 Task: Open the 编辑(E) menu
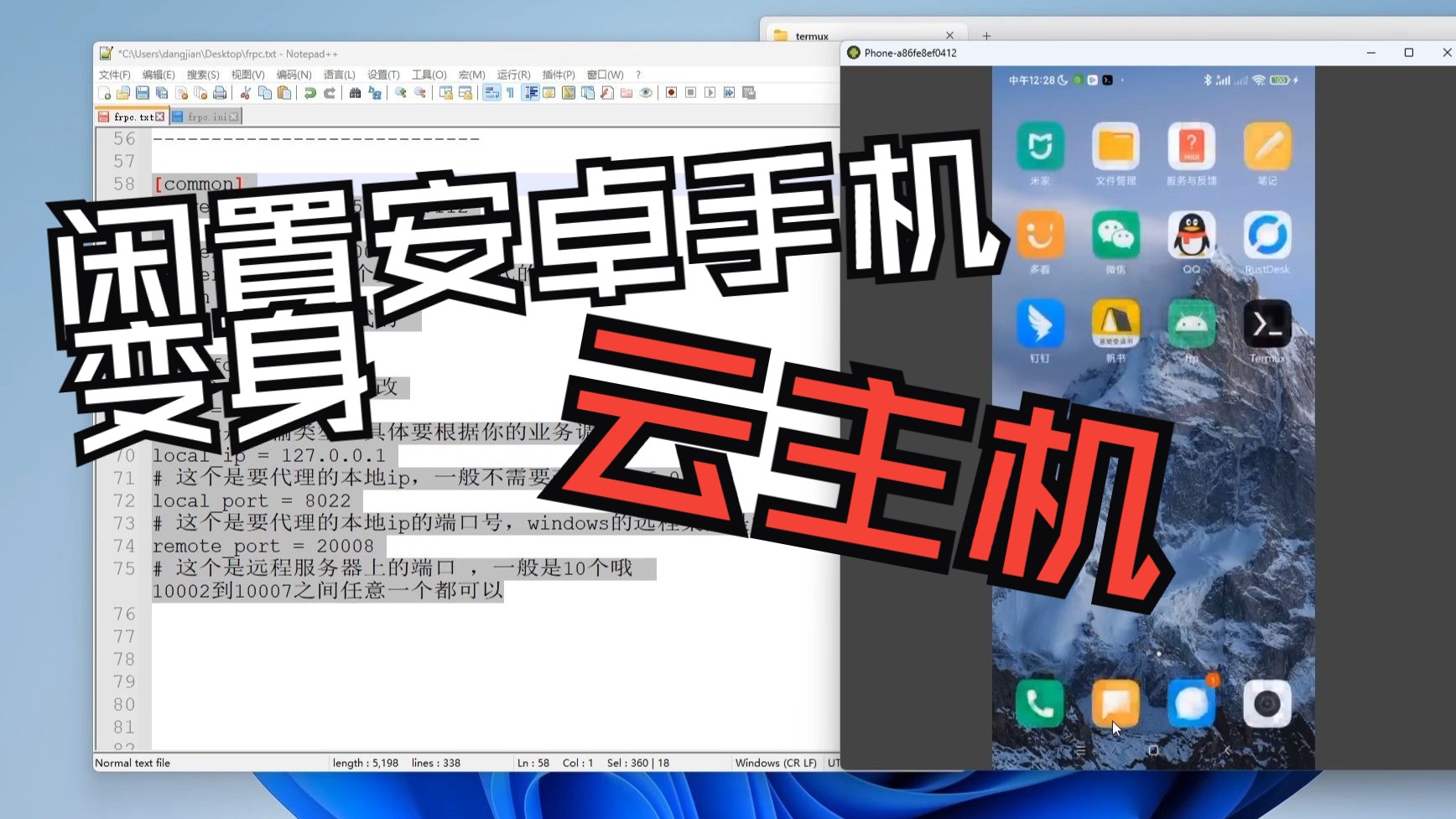coord(159,75)
